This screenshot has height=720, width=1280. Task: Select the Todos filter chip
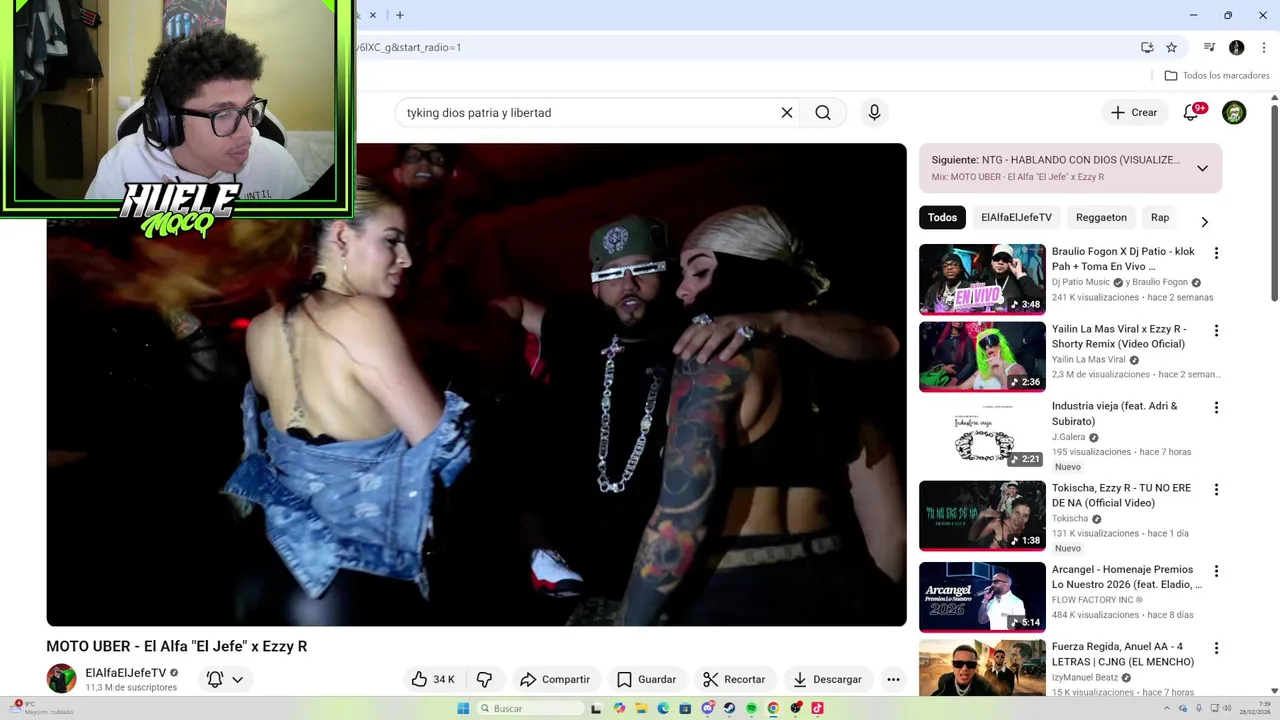942,217
